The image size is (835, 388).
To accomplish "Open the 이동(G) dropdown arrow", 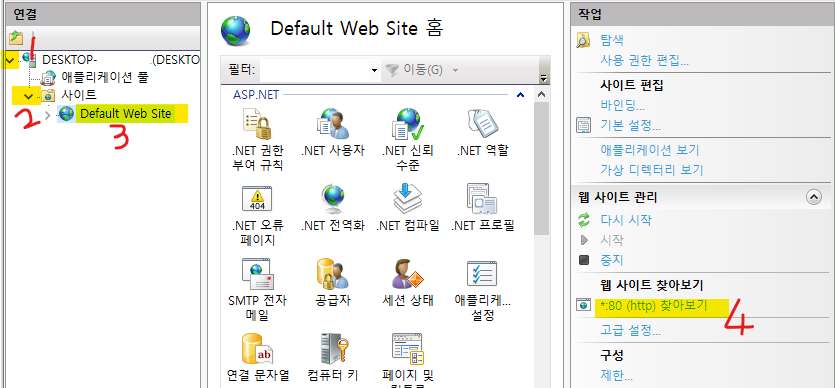I will click(x=455, y=70).
